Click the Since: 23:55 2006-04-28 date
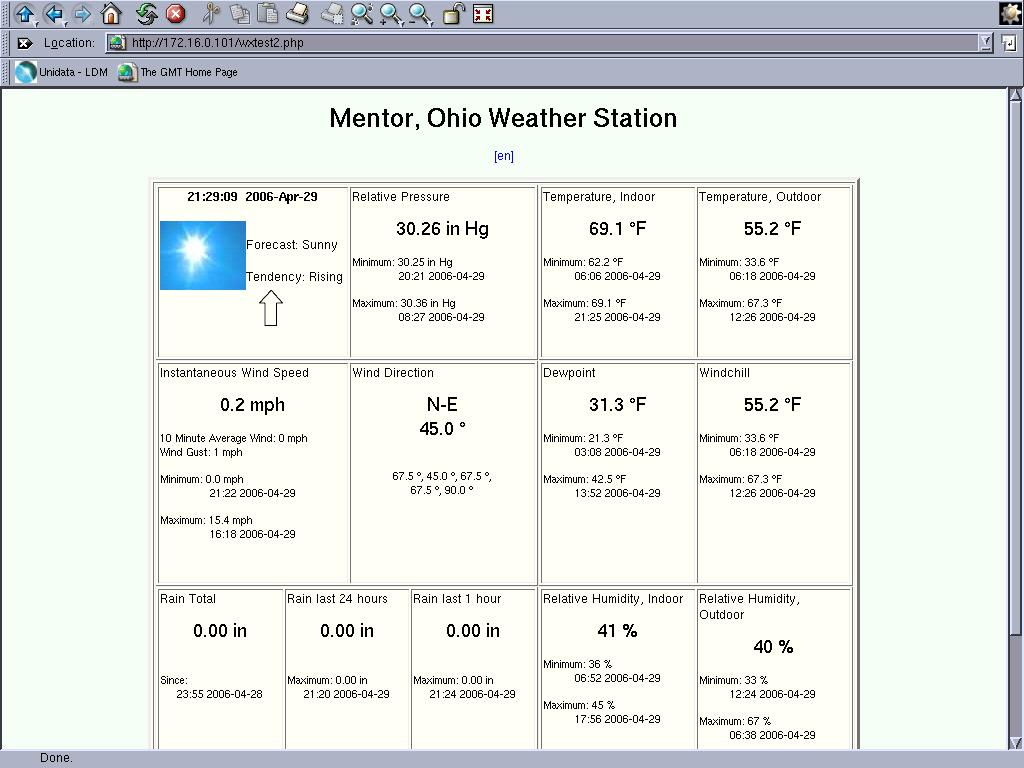 (219, 694)
